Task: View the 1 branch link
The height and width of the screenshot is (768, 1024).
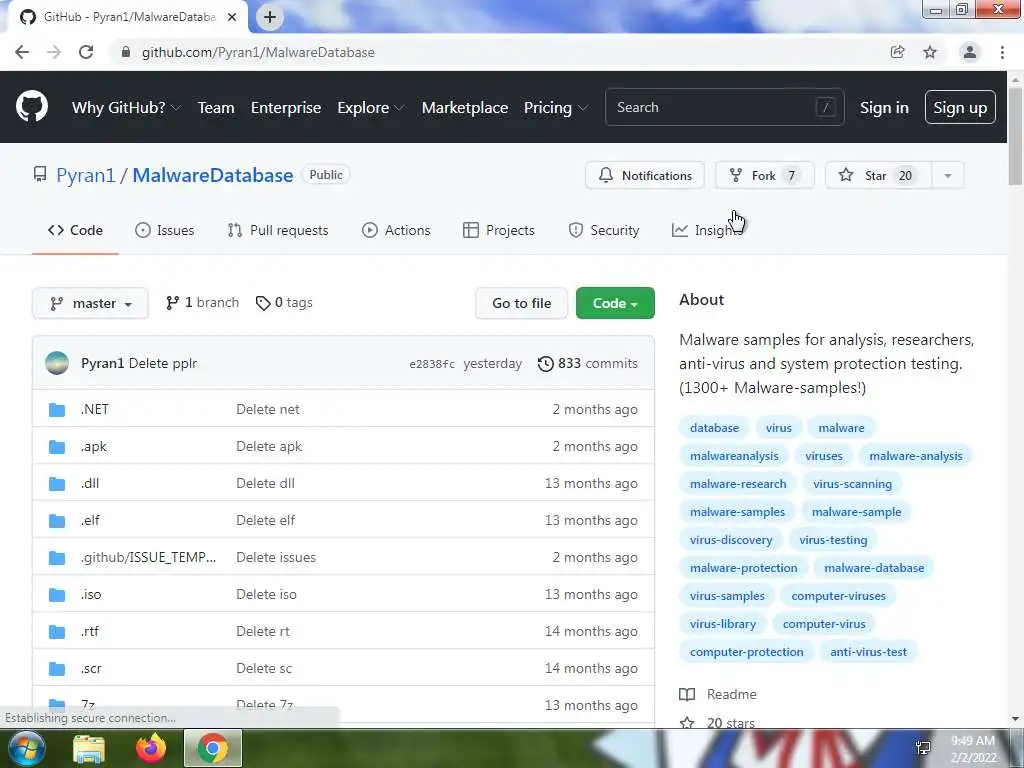Action: pyautogui.click(x=202, y=302)
